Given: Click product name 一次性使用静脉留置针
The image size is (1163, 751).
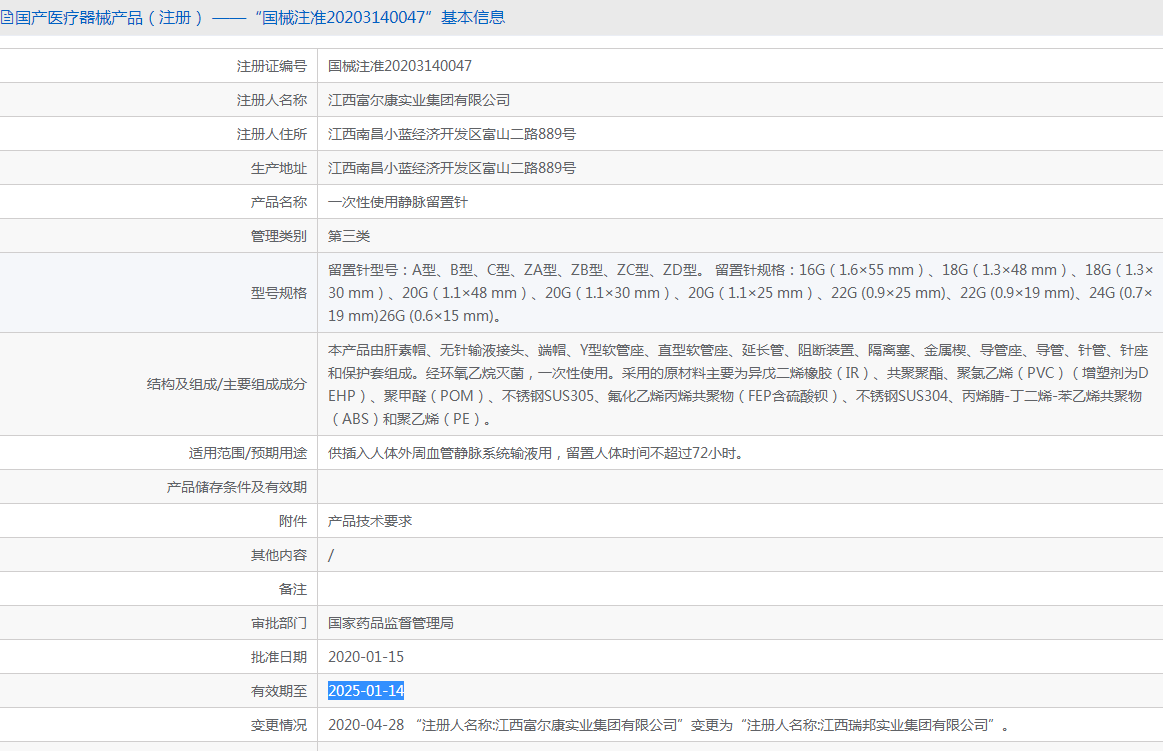Looking at the screenshot, I should tap(398, 202).
